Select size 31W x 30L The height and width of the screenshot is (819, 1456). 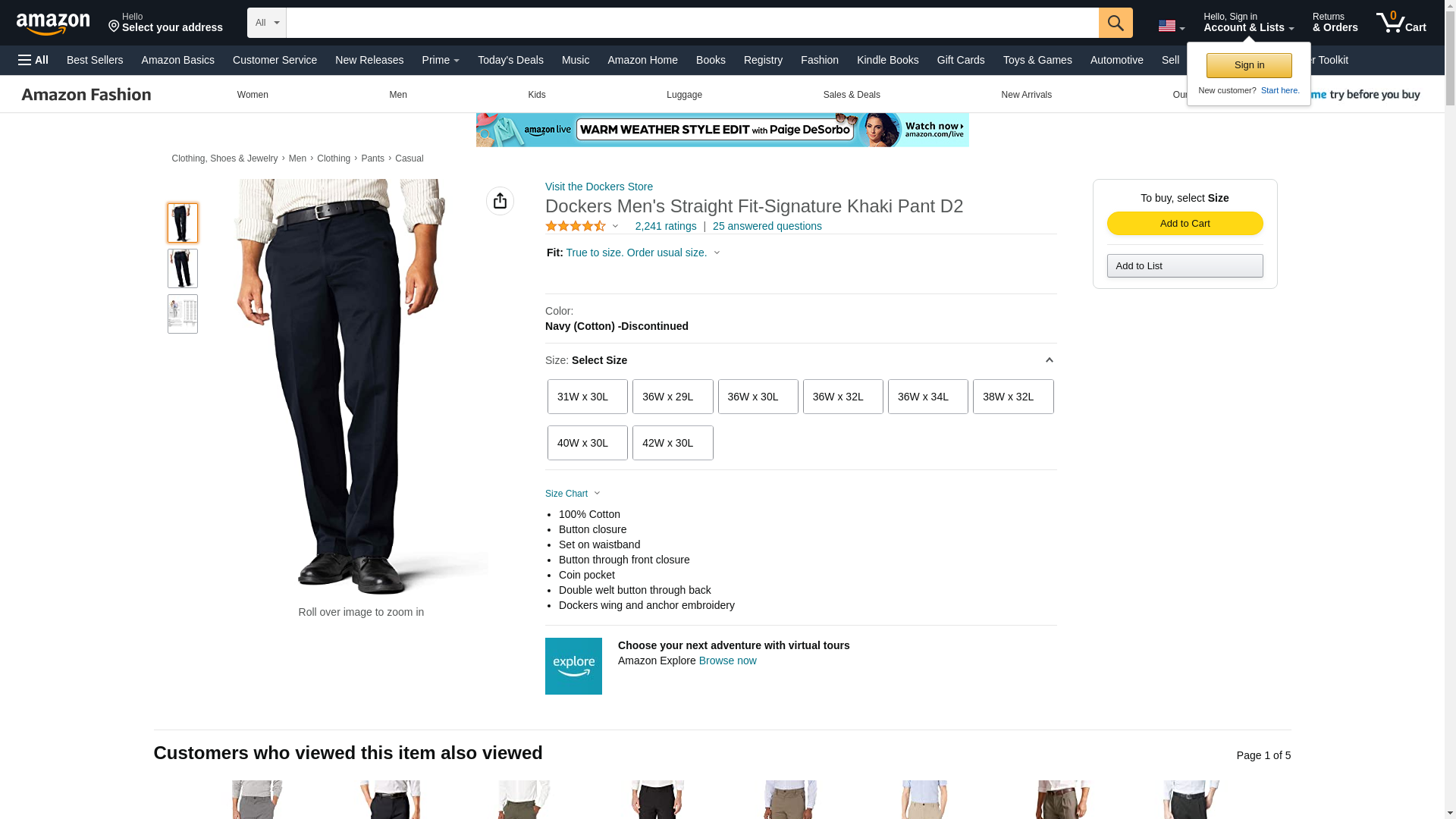[x=587, y=397]
